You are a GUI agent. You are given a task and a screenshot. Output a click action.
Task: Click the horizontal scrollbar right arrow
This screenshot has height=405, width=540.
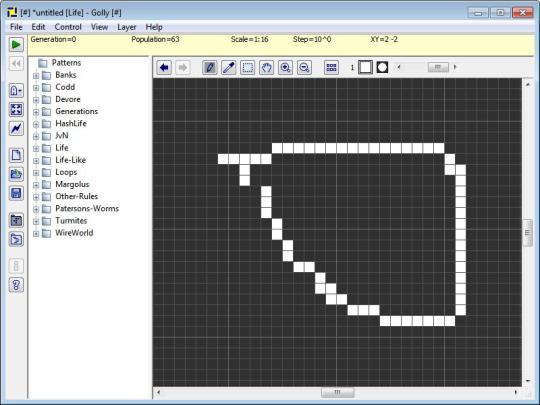[x=516, y=392]
